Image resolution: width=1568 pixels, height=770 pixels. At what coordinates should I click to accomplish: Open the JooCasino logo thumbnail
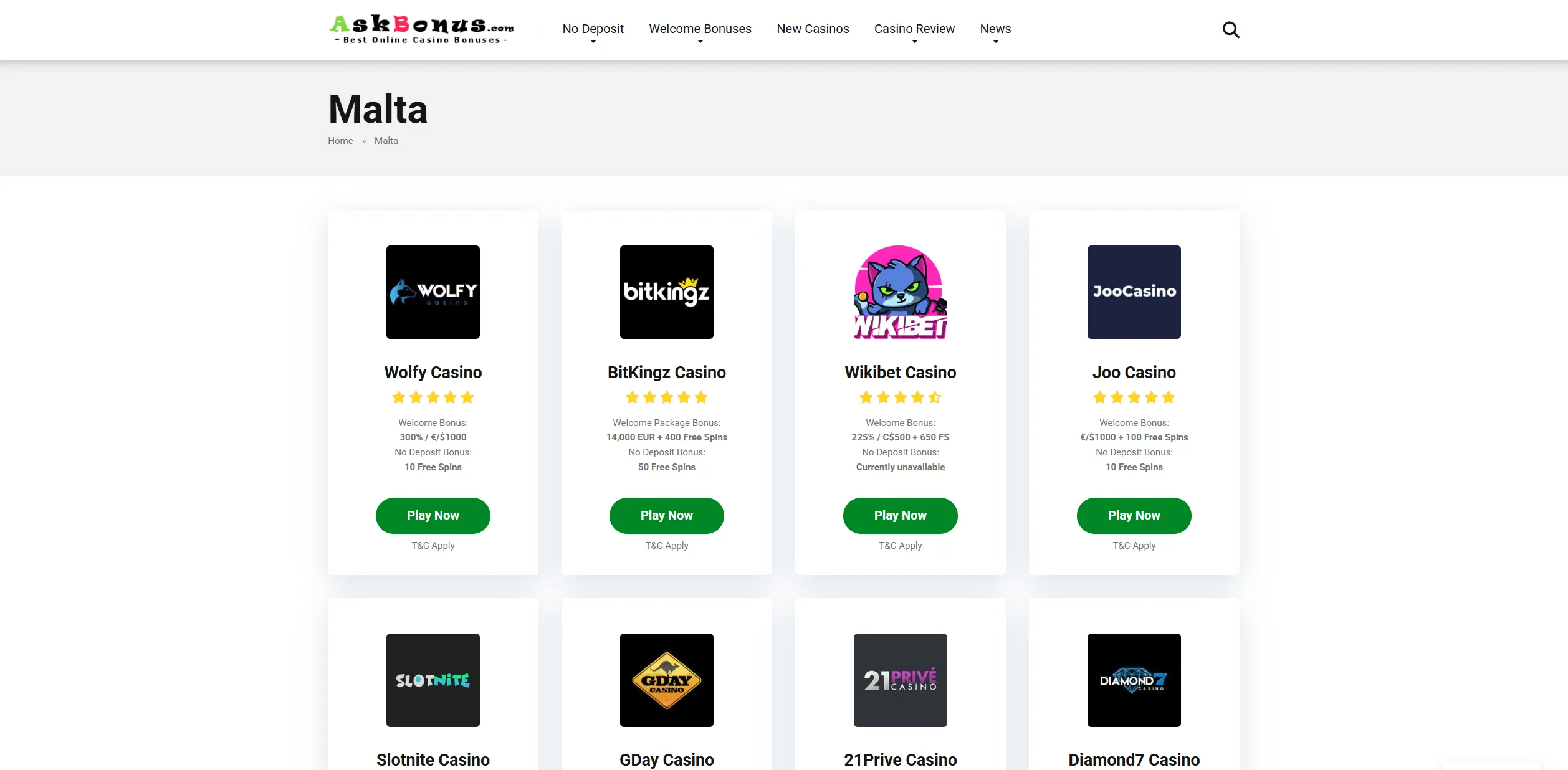[1134, 292]
